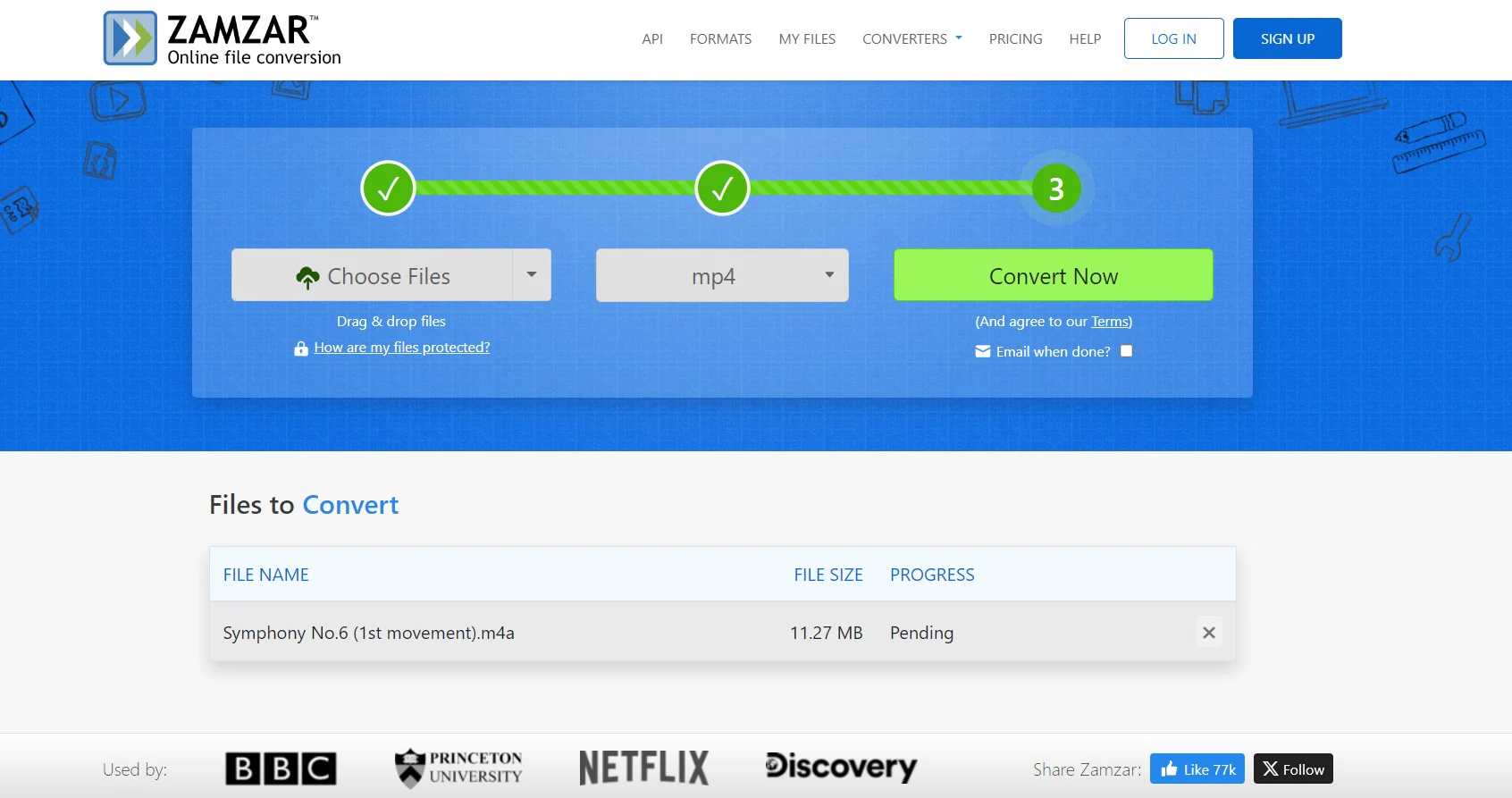Screen dimensions: 1512x798
Task: Click the X Follow button
Action: [x=1293, y=769]
